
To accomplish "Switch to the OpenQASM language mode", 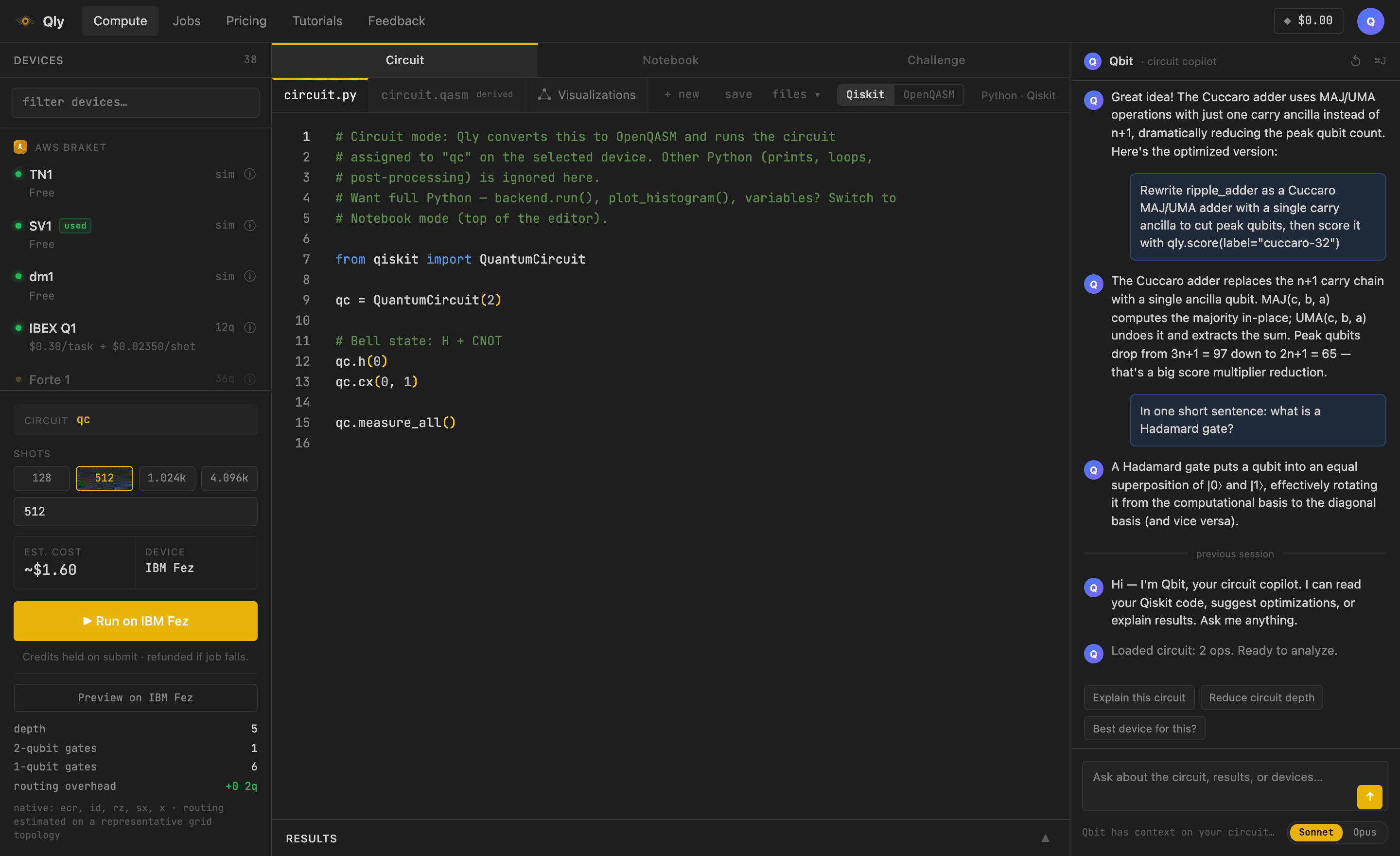I will click(928, 94).
